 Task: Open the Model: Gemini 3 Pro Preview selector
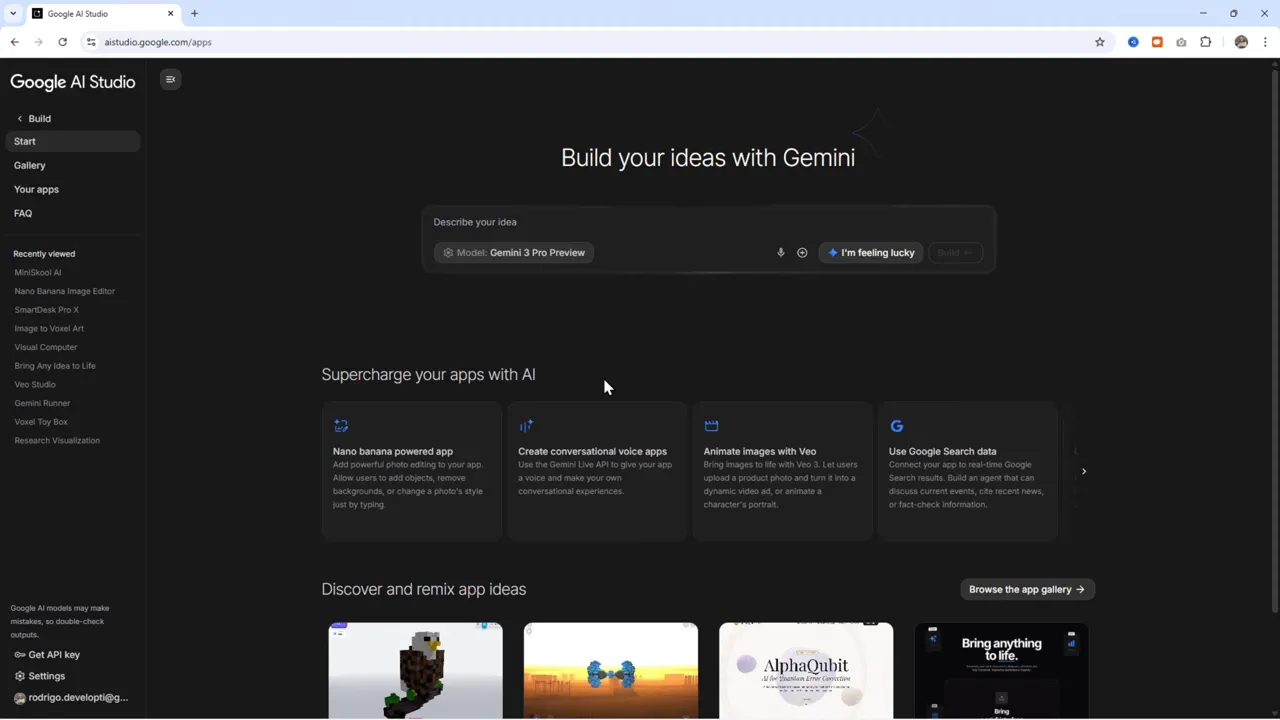pos(514,252)
